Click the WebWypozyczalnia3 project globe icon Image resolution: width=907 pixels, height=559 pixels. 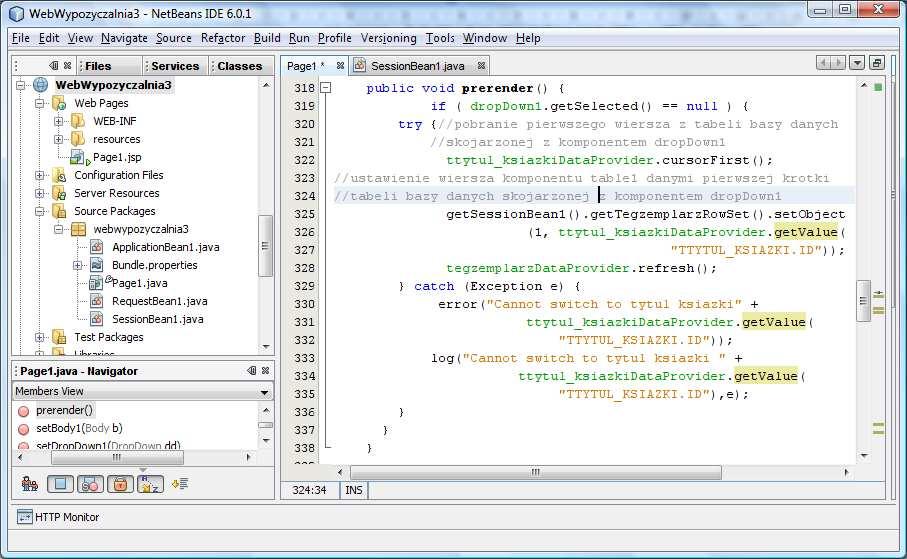(40, 85)
